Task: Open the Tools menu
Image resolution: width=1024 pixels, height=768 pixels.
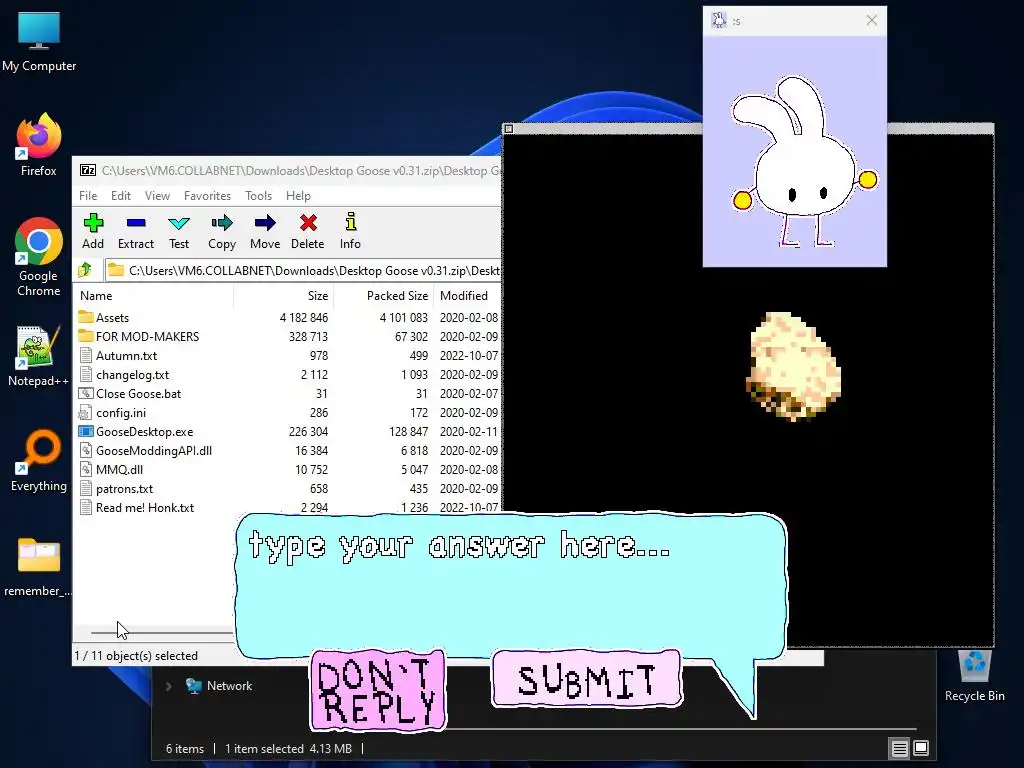Action: [258, 195]
